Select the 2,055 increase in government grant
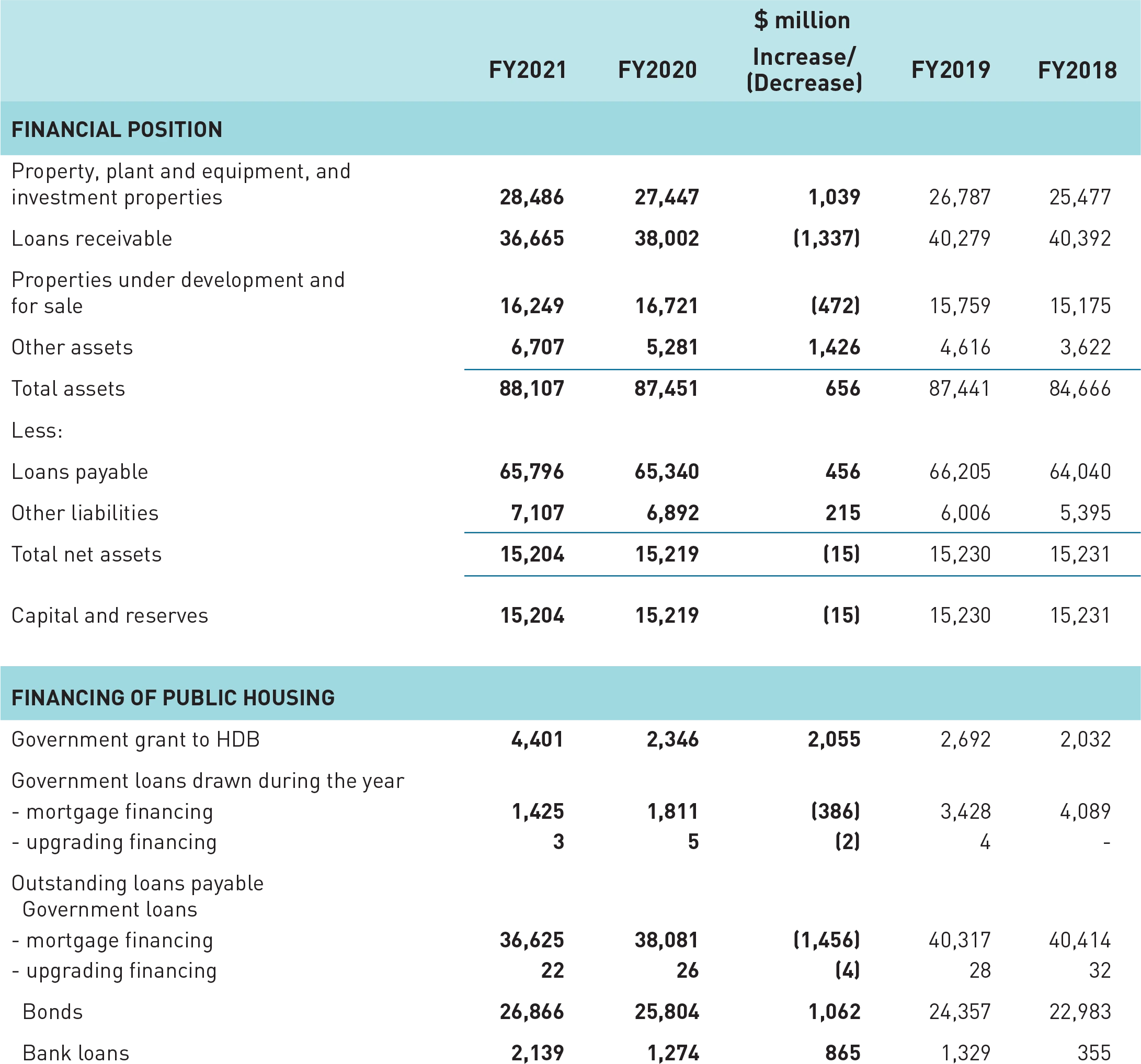Screen dimensions: 1141x1064 (835, 739)
